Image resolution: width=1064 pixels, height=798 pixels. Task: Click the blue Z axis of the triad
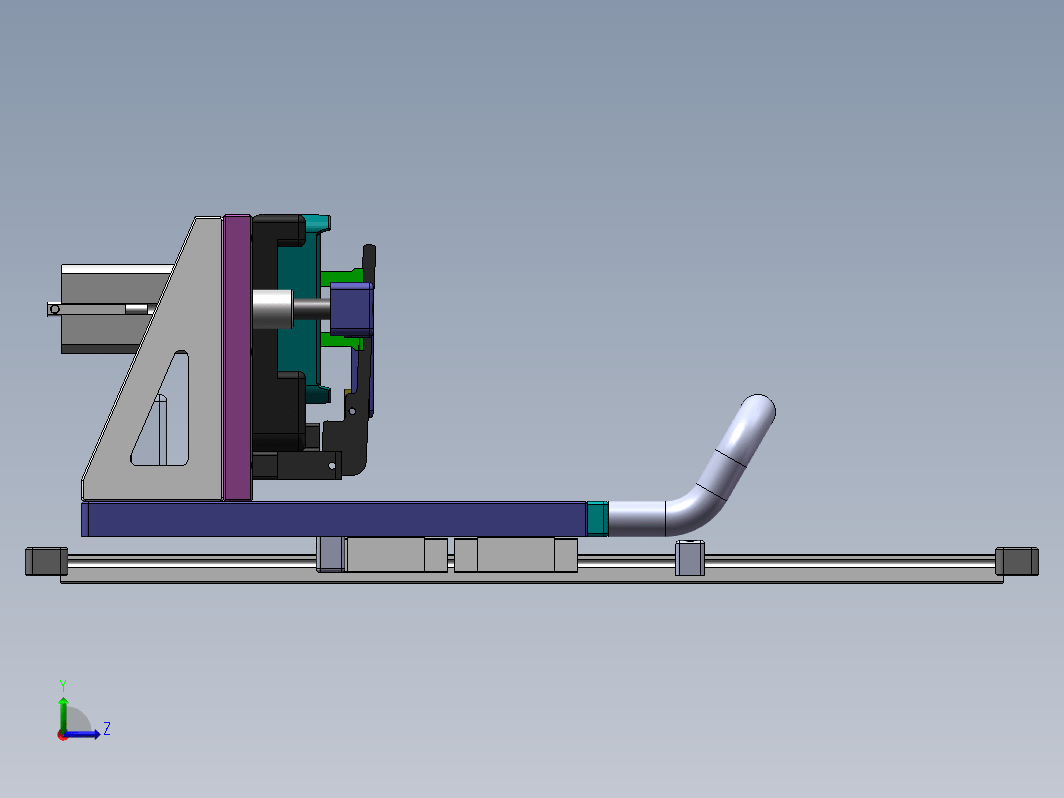click(x=84, y=734)
